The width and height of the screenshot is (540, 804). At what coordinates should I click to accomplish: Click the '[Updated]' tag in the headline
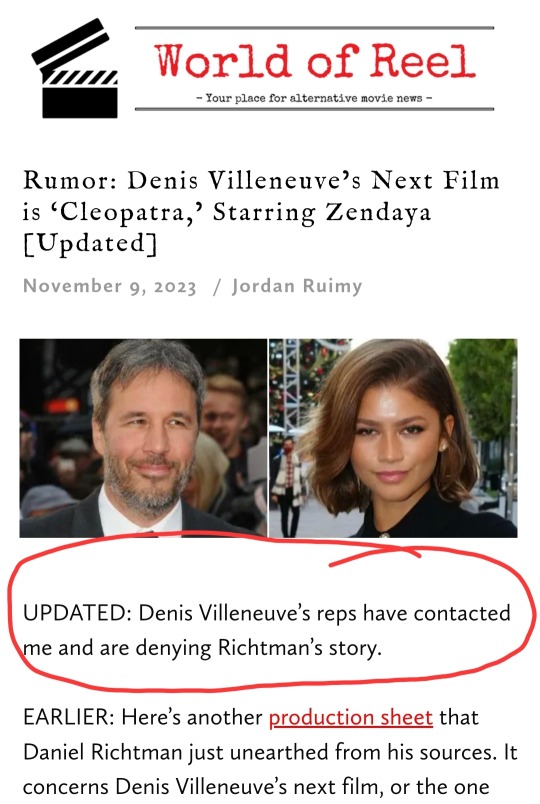click(x=90, y=244)
